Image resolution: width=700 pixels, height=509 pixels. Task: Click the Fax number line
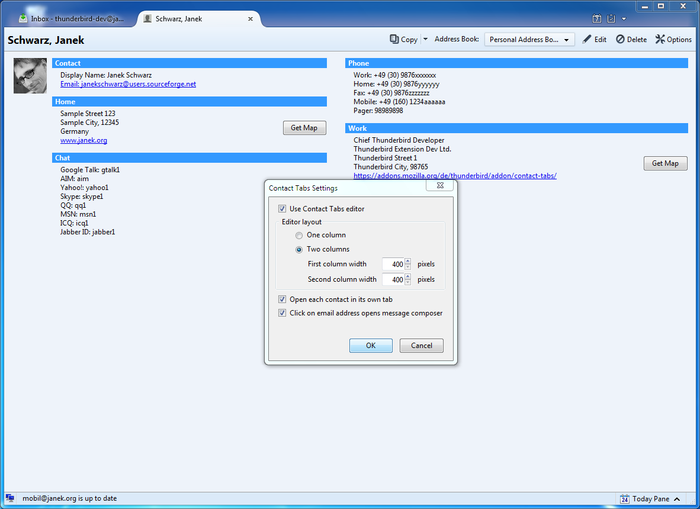pyautogui.click(x=392, y=93)
